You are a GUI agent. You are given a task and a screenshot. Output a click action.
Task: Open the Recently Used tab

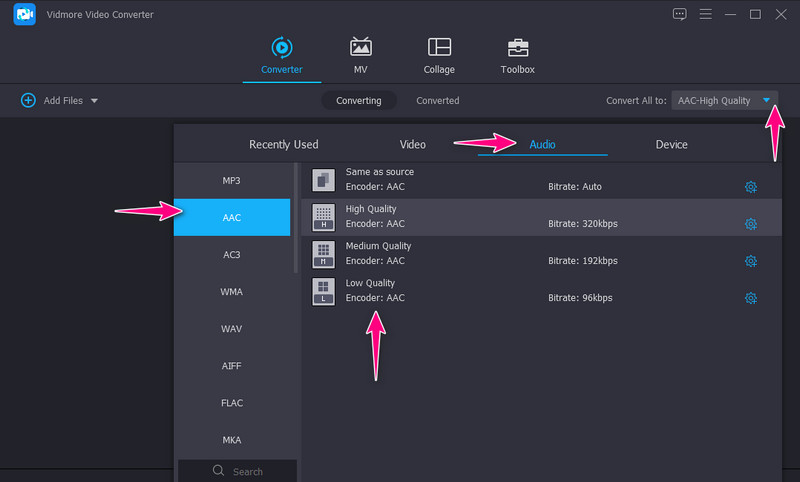[x=284, y=145]
